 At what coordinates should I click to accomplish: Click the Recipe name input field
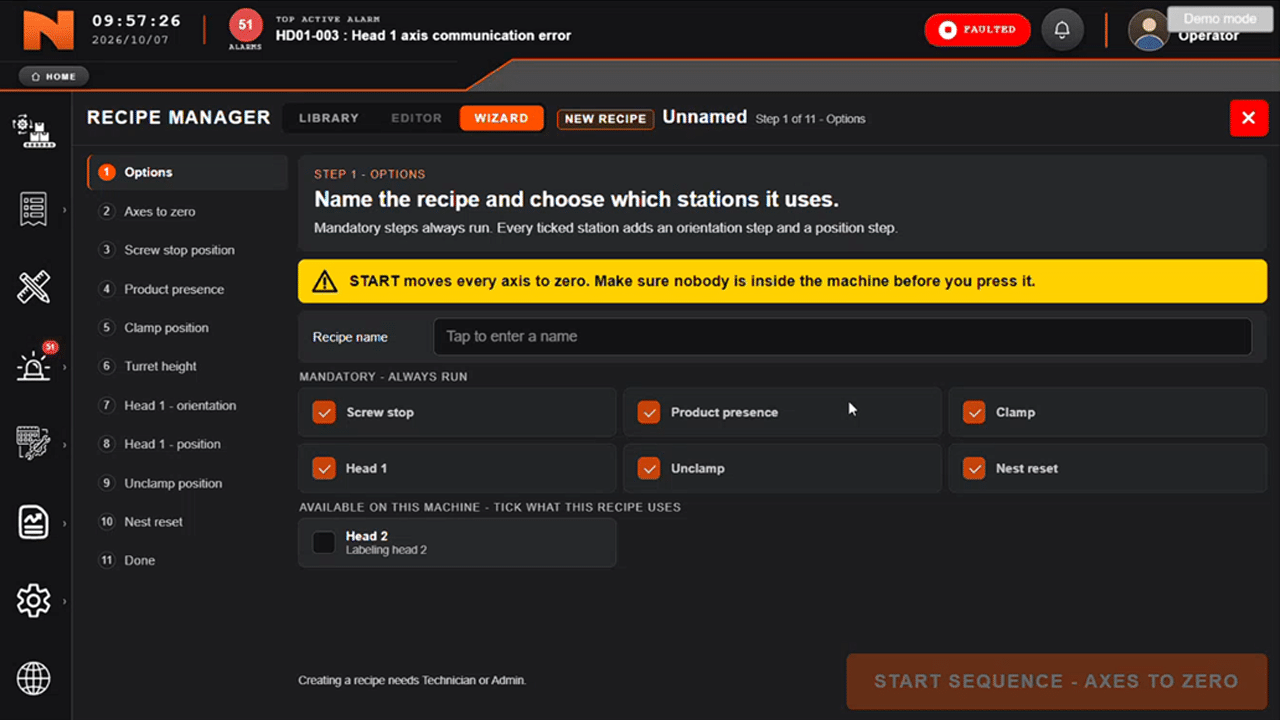(842, 336)
